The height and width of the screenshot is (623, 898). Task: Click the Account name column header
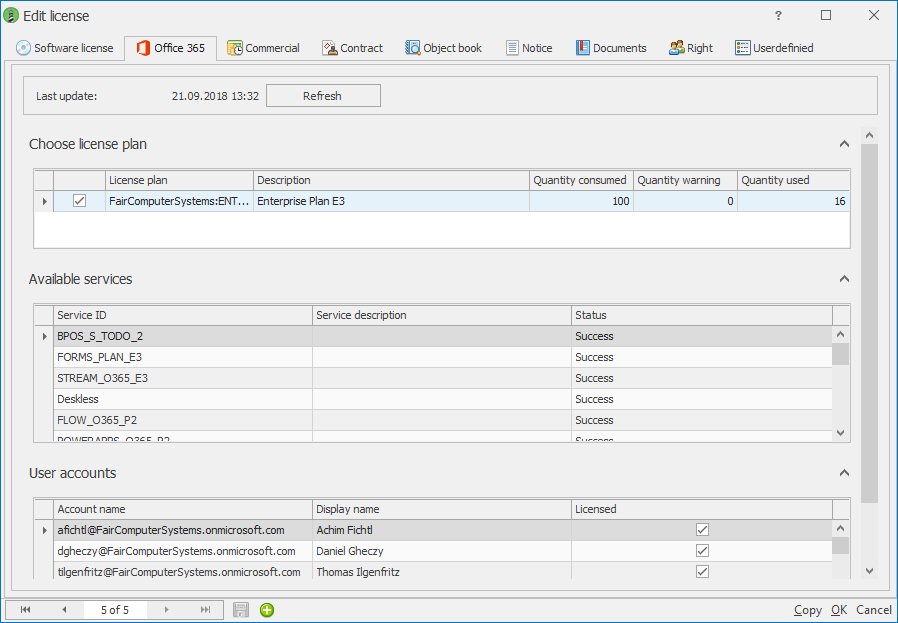tap(183, 510)
